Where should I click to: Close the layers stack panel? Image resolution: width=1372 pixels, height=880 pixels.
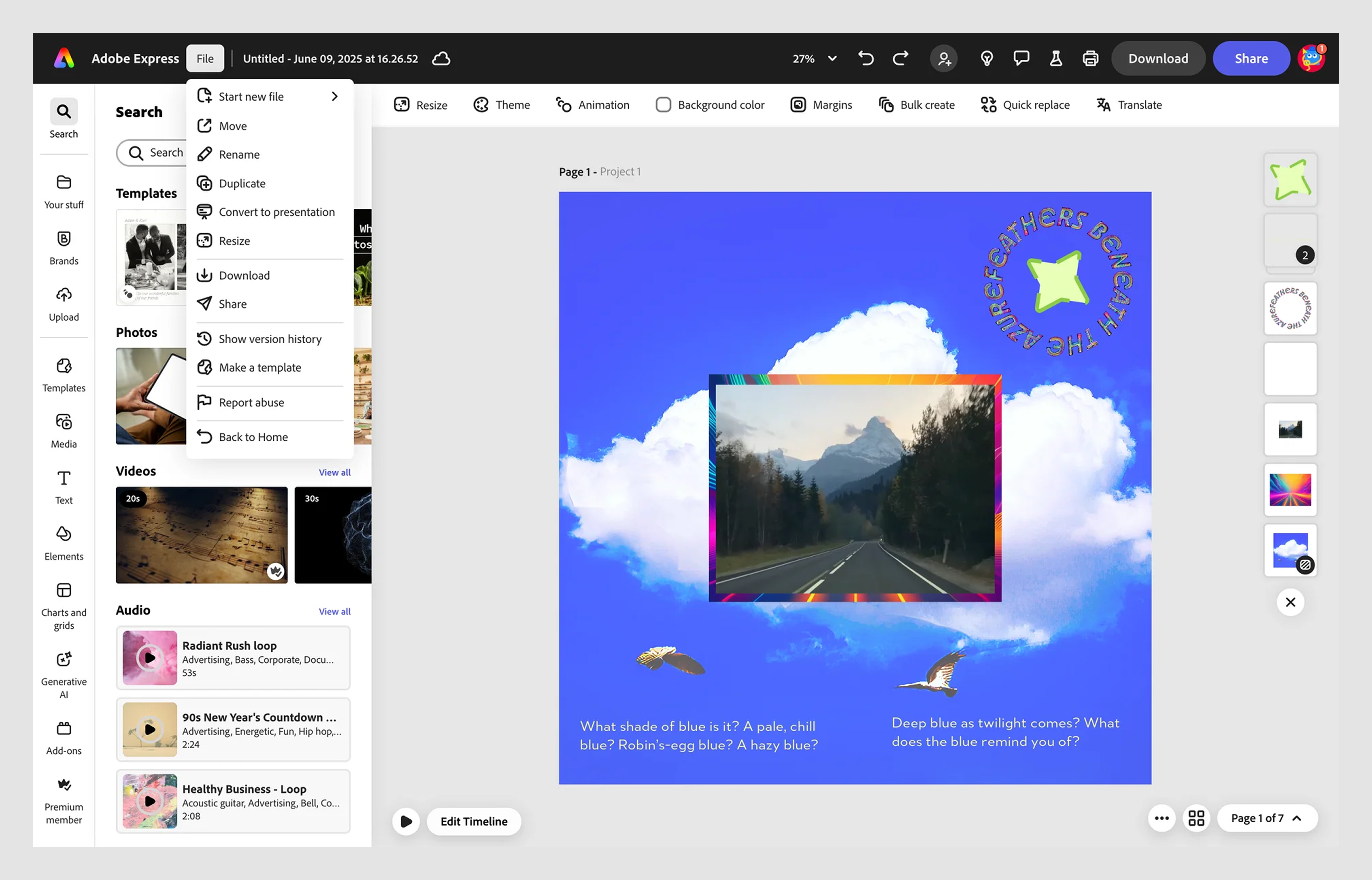(1290, 602)
